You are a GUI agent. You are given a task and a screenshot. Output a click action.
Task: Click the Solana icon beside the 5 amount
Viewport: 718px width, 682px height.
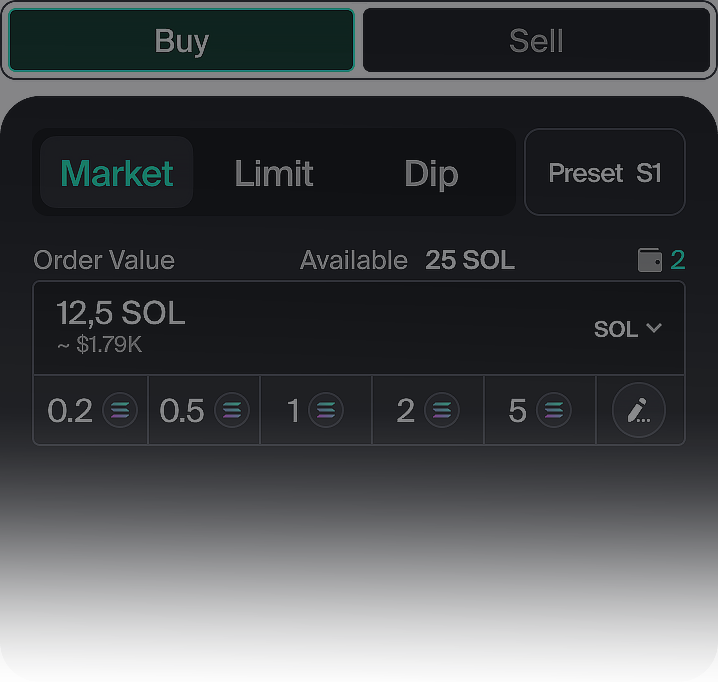tap(553, 411)
